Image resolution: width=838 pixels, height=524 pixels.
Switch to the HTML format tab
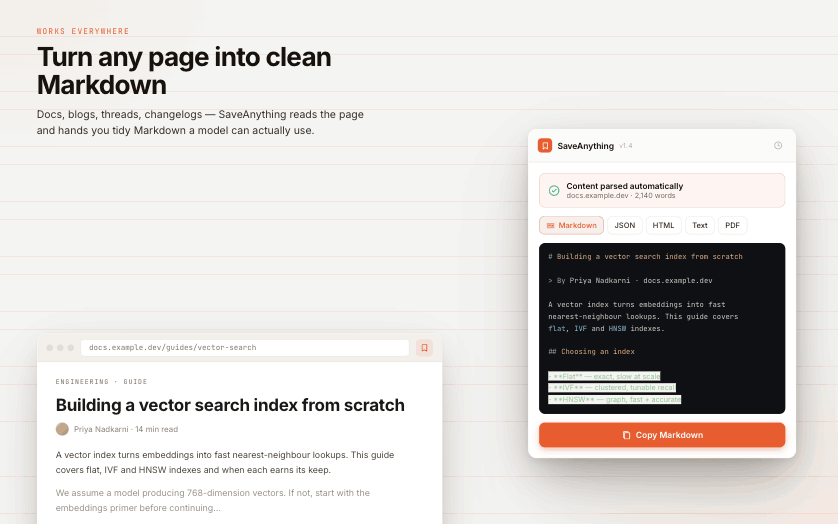click(663, 225)
